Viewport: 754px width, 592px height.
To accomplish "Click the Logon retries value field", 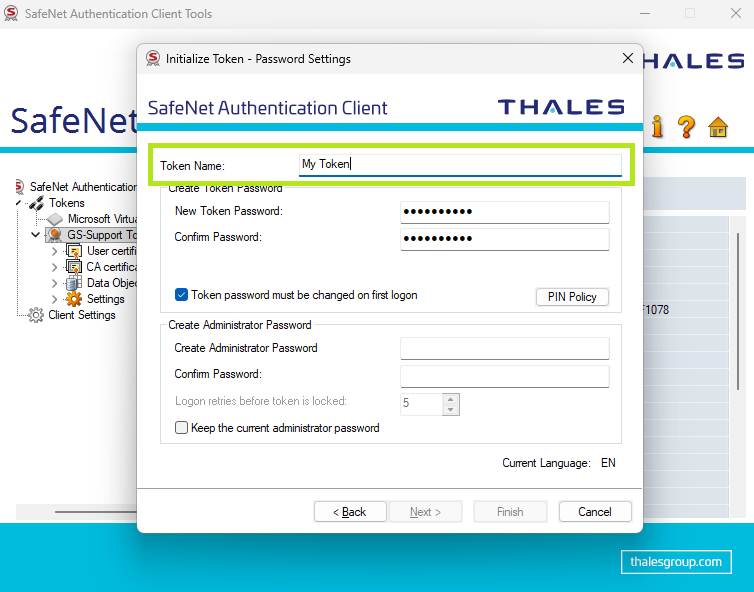I will [x=421, y=403].
